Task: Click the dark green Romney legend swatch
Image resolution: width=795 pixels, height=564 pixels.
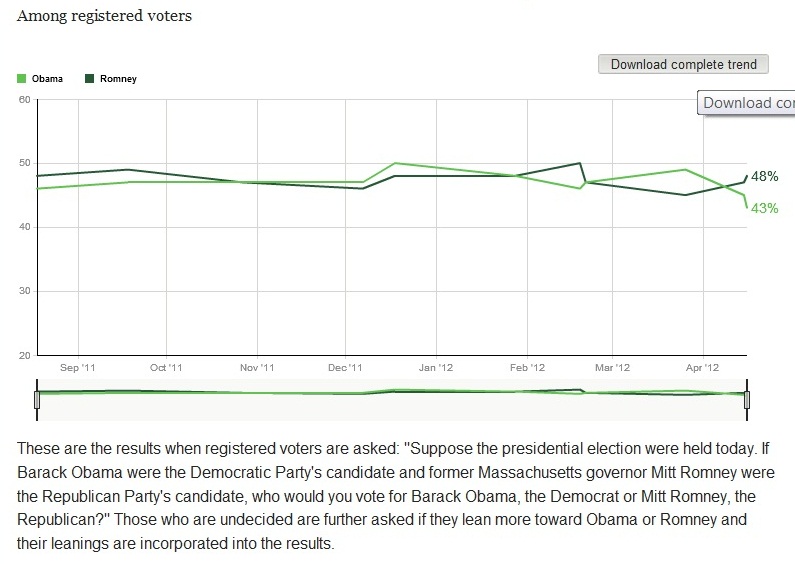Action: [x=89, y=79]
